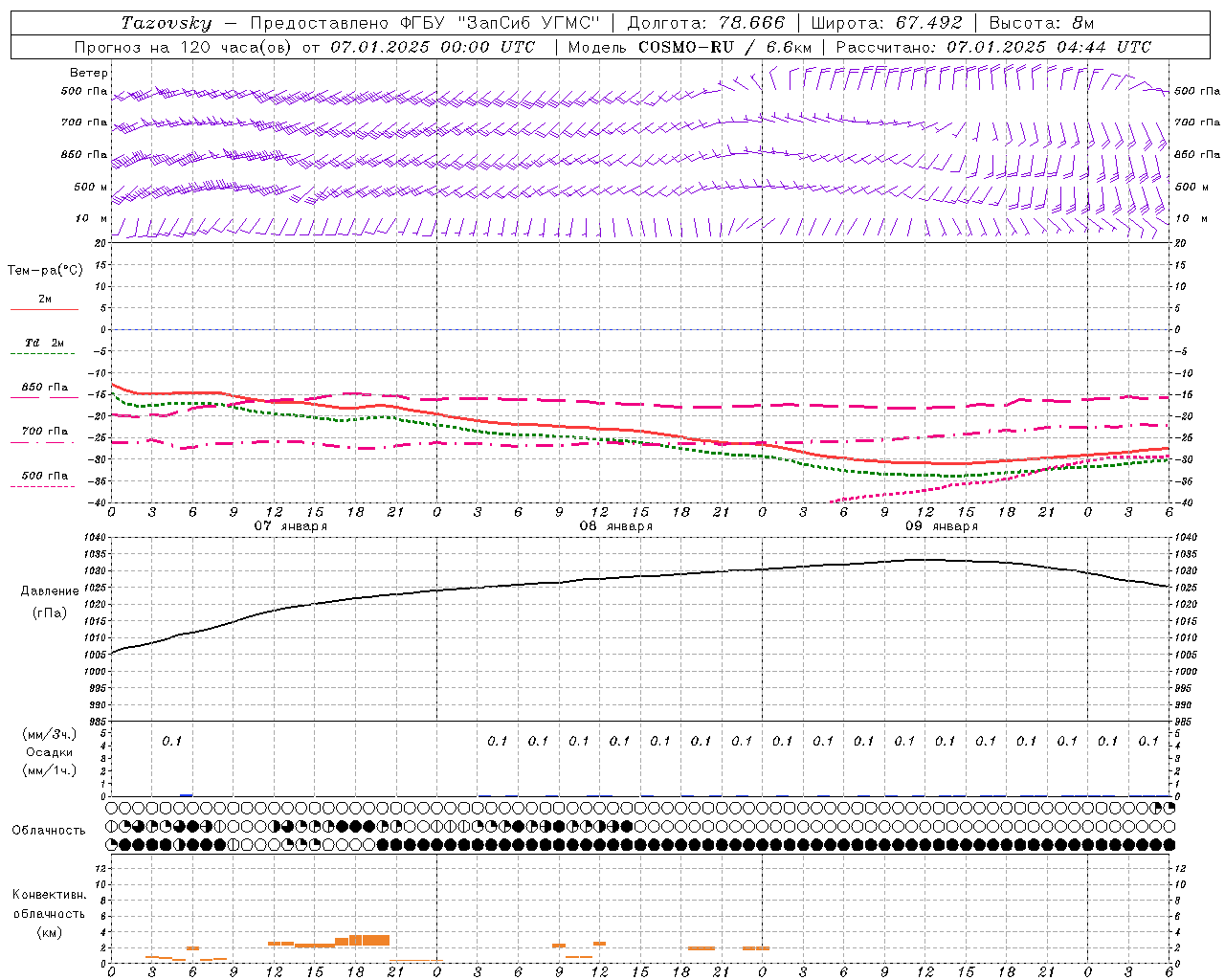Click the "Конвективн." convective cloud label
Image resolution: width=1225 pixels, height=980 pixels.
click(49, 895)
